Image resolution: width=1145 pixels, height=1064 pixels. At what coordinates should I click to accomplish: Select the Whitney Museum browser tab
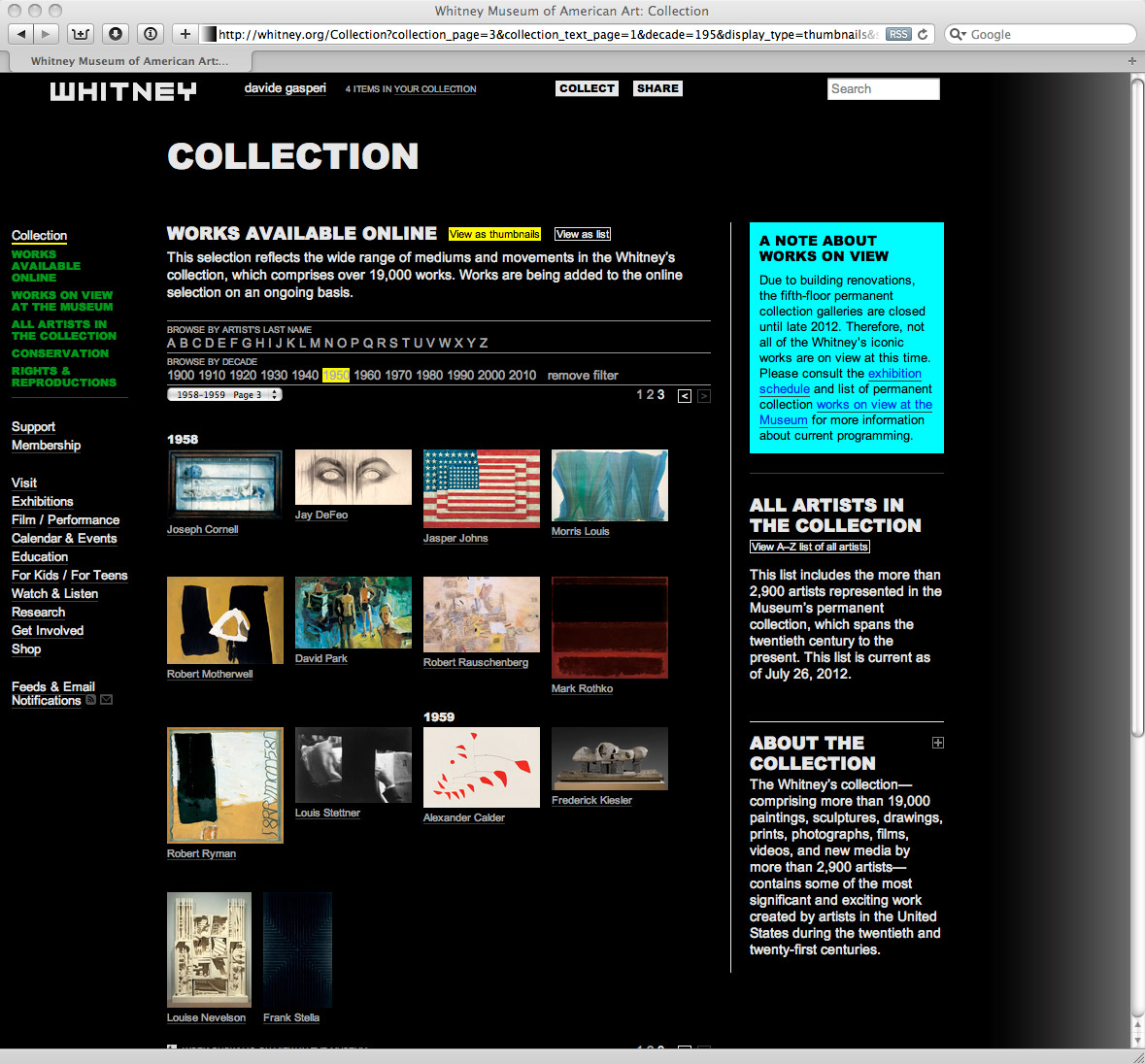(129, 61)
